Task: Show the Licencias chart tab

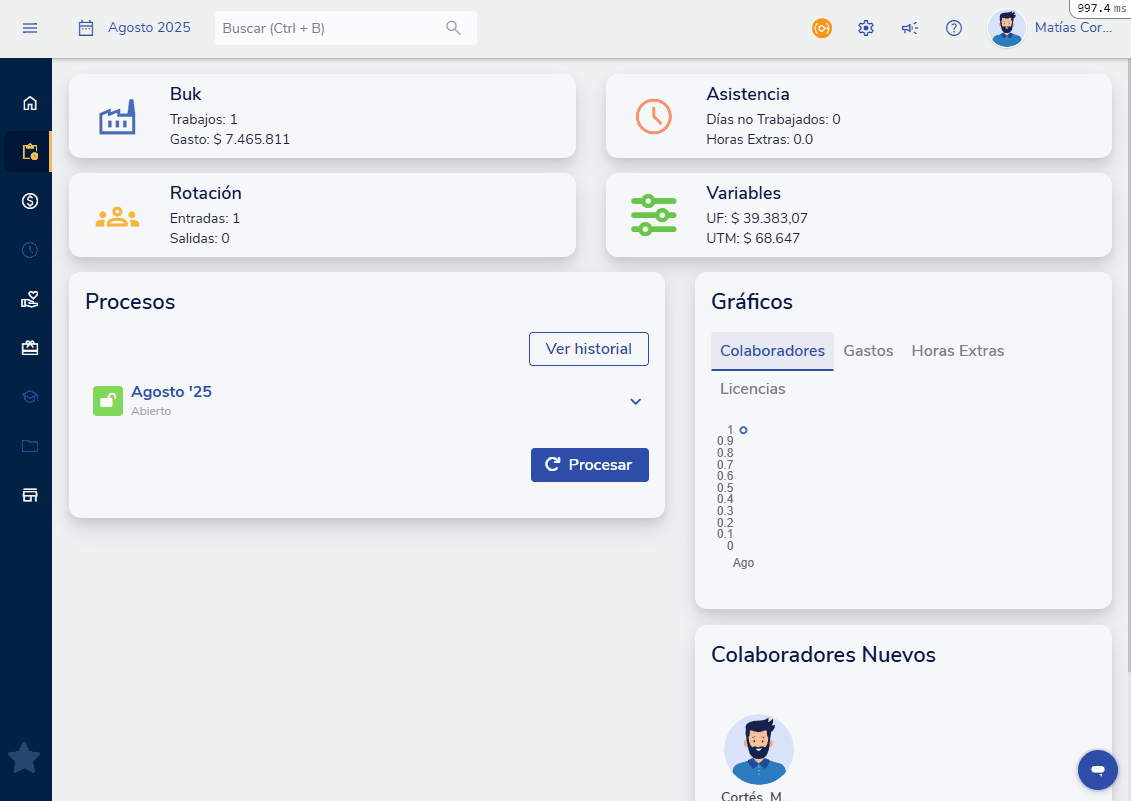Action: [x=752, y=389]
